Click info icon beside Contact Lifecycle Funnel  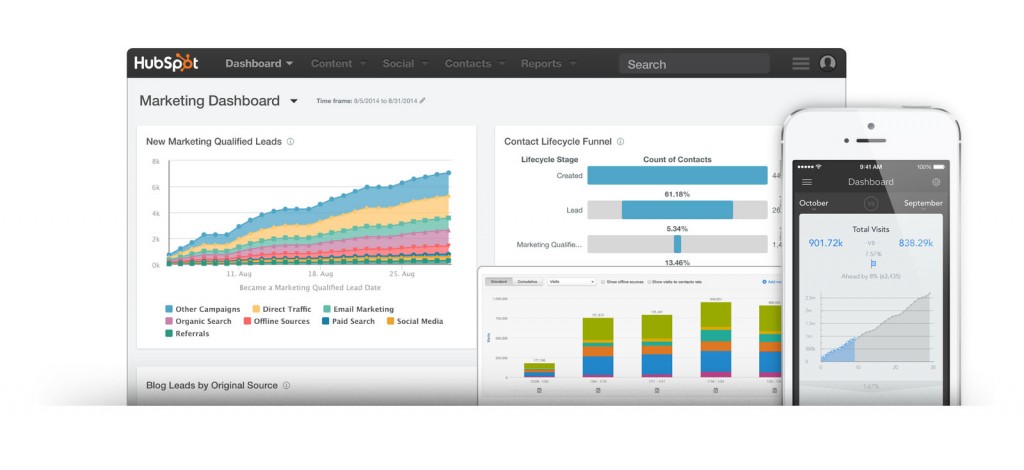point(620,142)
